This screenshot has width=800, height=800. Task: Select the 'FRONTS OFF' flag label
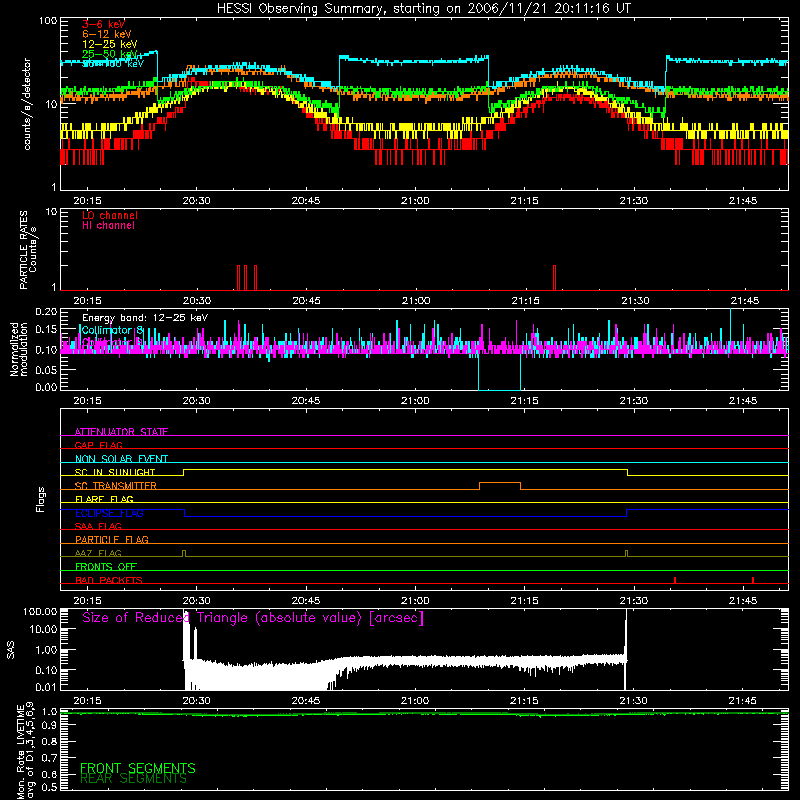[106, 567]
